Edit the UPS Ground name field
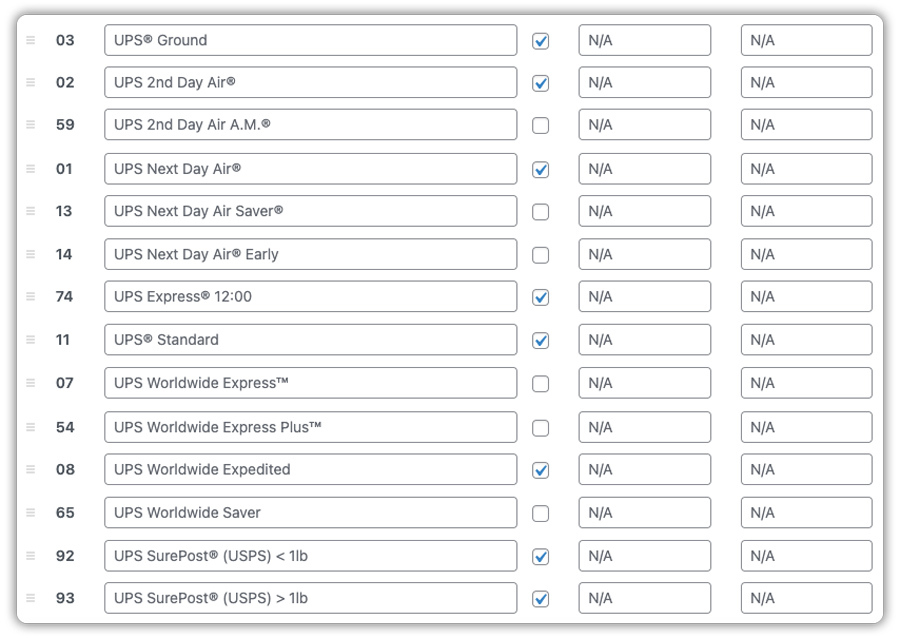Screen dimensions: 900x638 [x=311, y=40]
